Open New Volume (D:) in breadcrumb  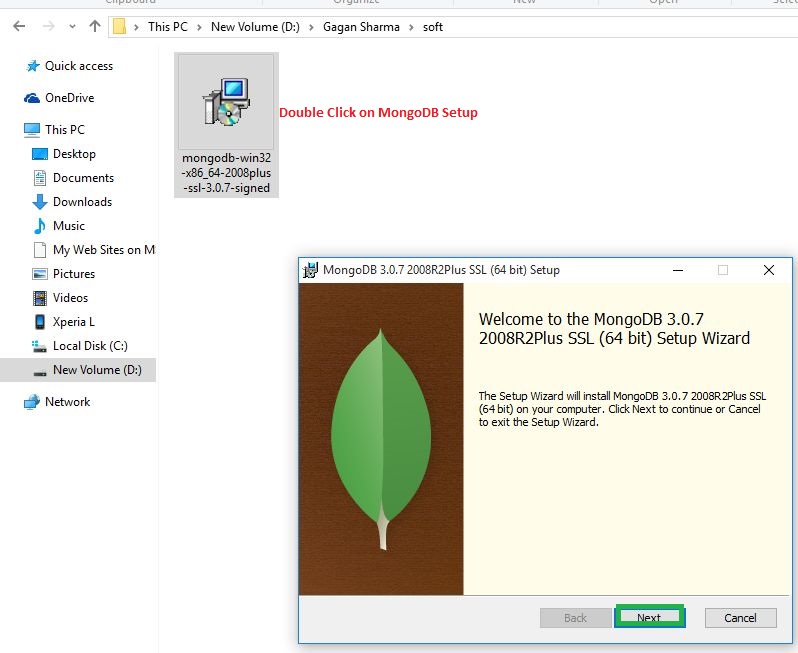(x=255, y=26)
